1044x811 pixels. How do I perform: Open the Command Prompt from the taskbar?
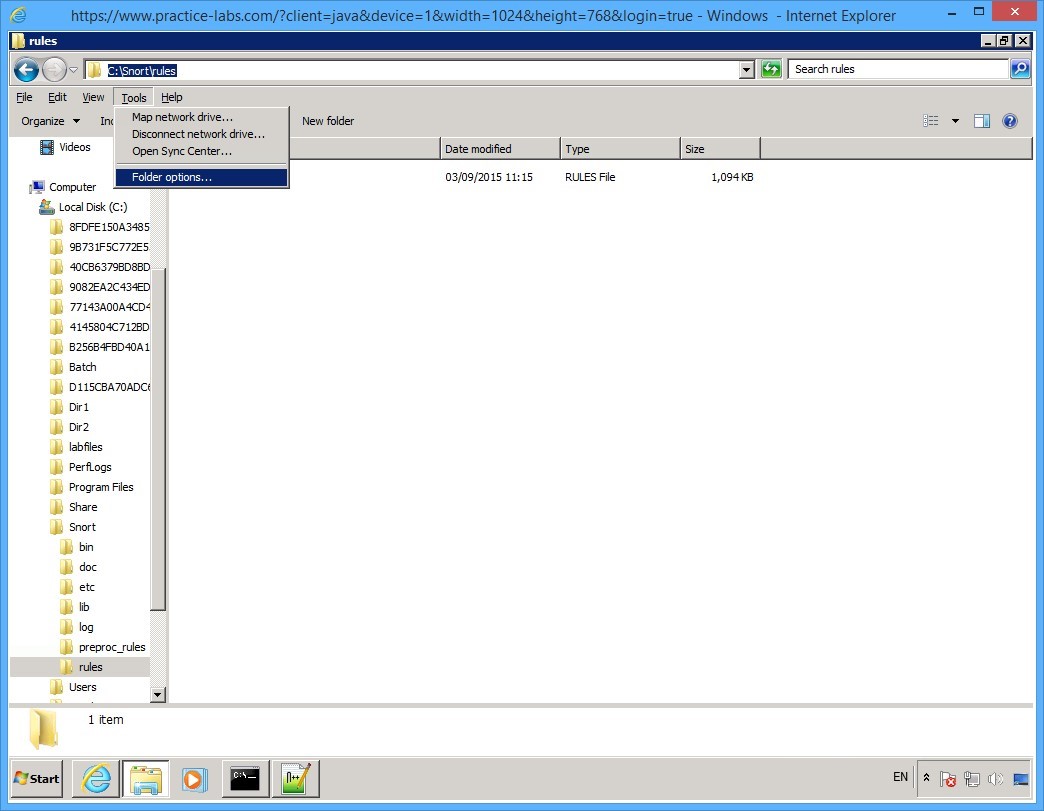(245, 778)
